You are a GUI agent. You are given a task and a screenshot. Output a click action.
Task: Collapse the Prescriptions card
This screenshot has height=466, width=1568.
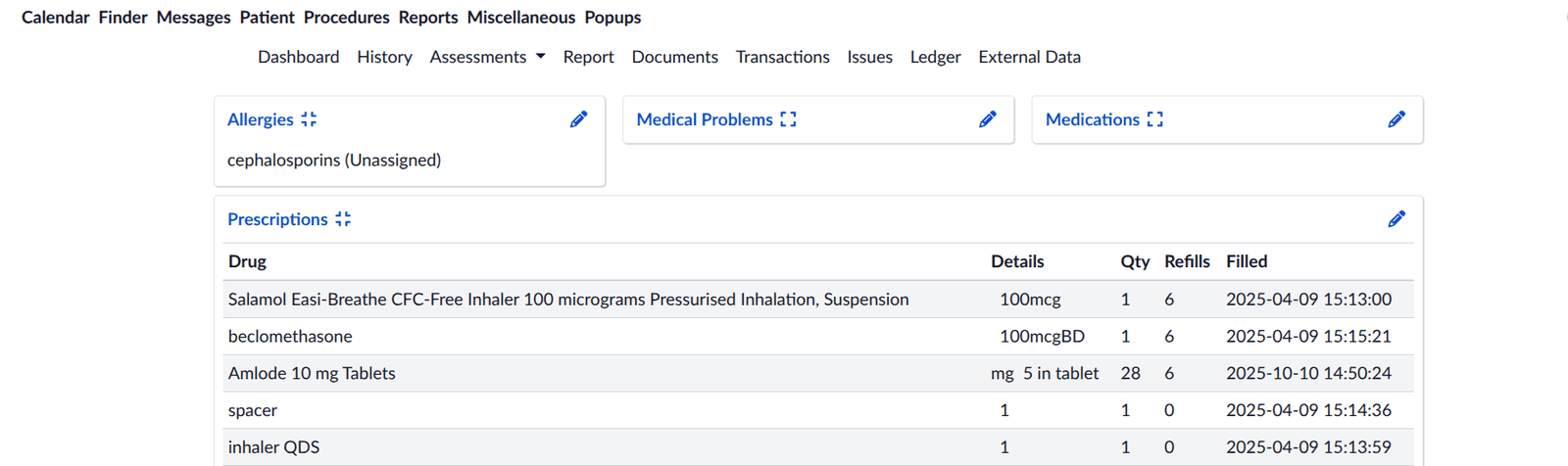(343, 219)
